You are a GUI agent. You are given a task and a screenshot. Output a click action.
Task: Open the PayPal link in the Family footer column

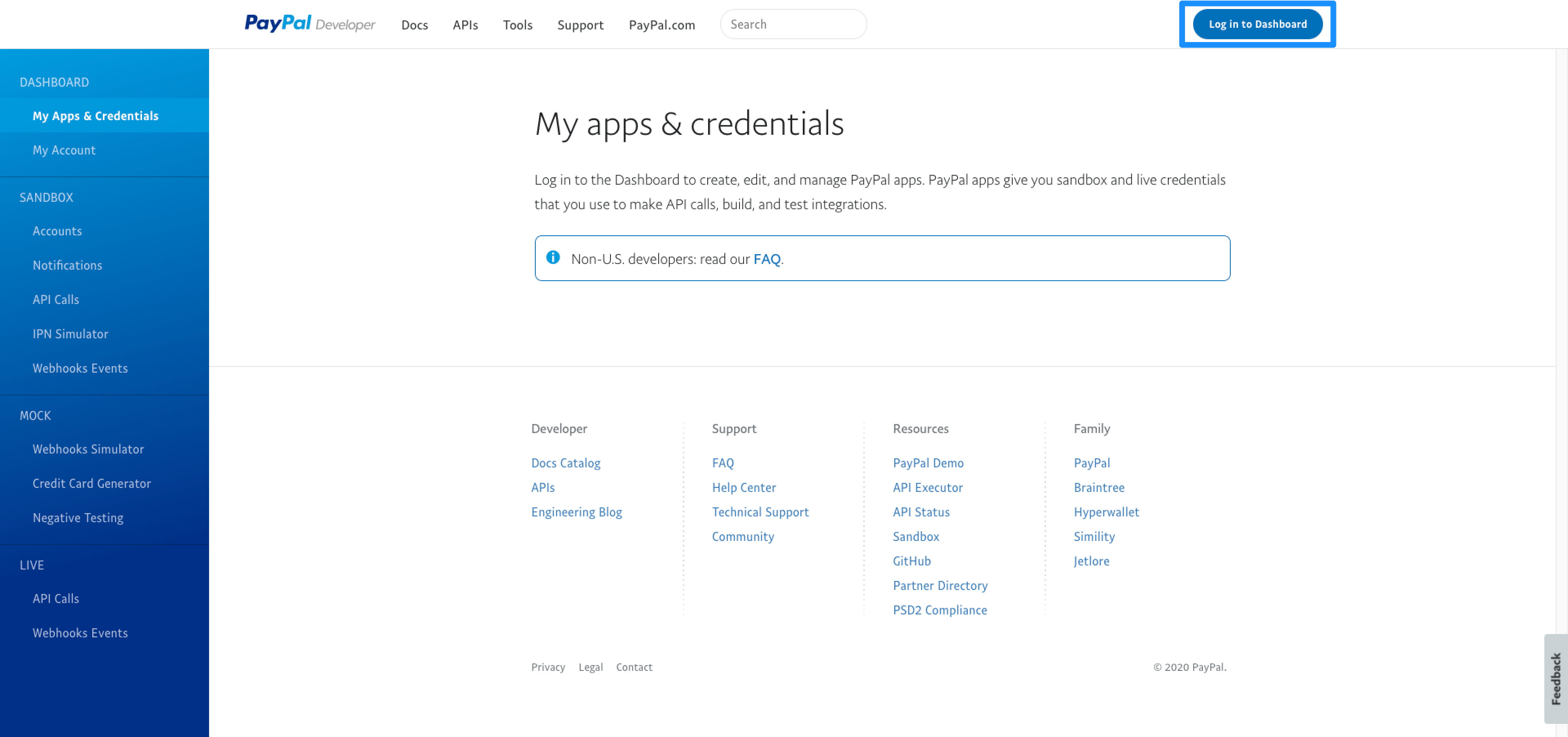(x=1092, y=463)
